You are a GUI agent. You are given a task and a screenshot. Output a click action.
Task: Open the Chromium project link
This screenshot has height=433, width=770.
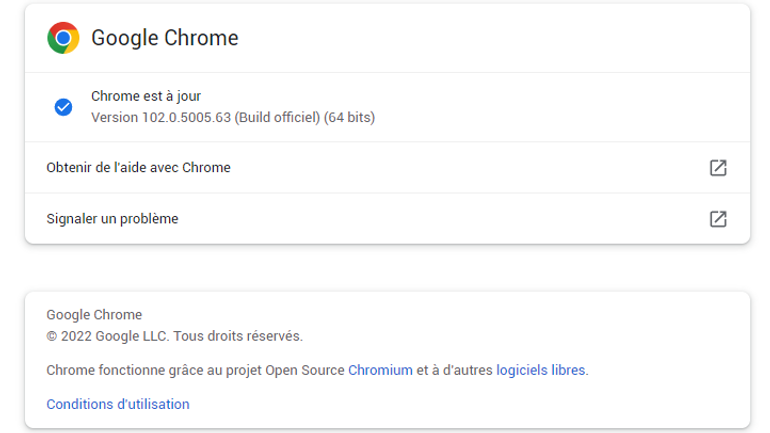(x=381, y=370)
